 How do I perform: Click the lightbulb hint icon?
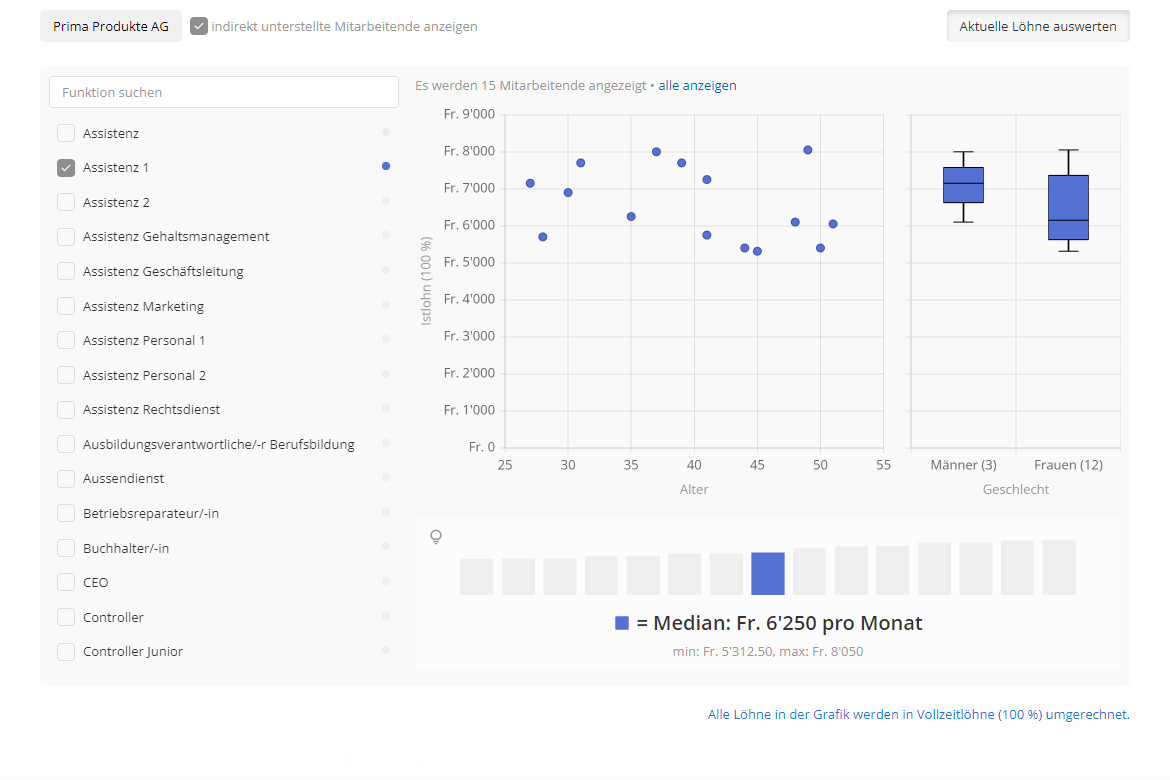point(436,537)
